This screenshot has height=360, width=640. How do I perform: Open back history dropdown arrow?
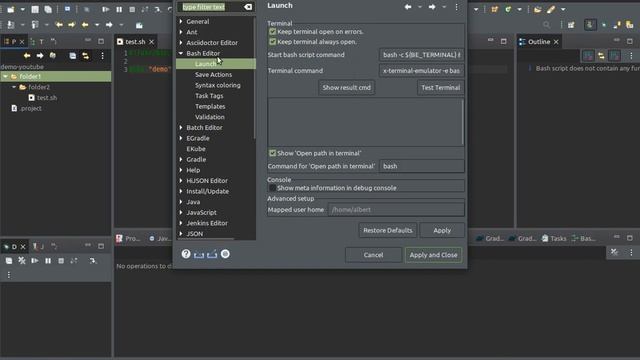tap(420, 7)
